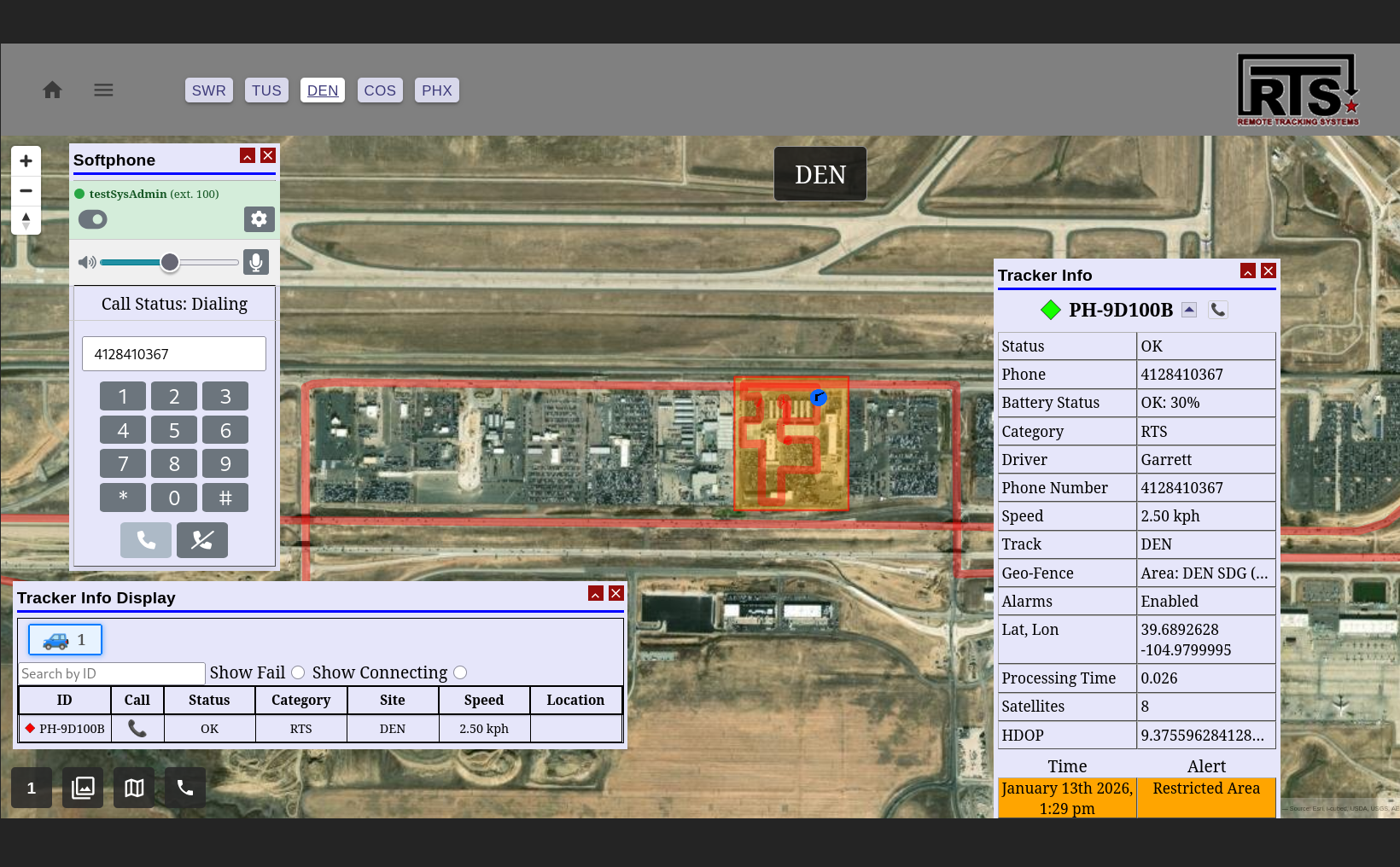Open the hamburger menu
This screenshot has height=867, width=1400.
click(x=103, y=90)
